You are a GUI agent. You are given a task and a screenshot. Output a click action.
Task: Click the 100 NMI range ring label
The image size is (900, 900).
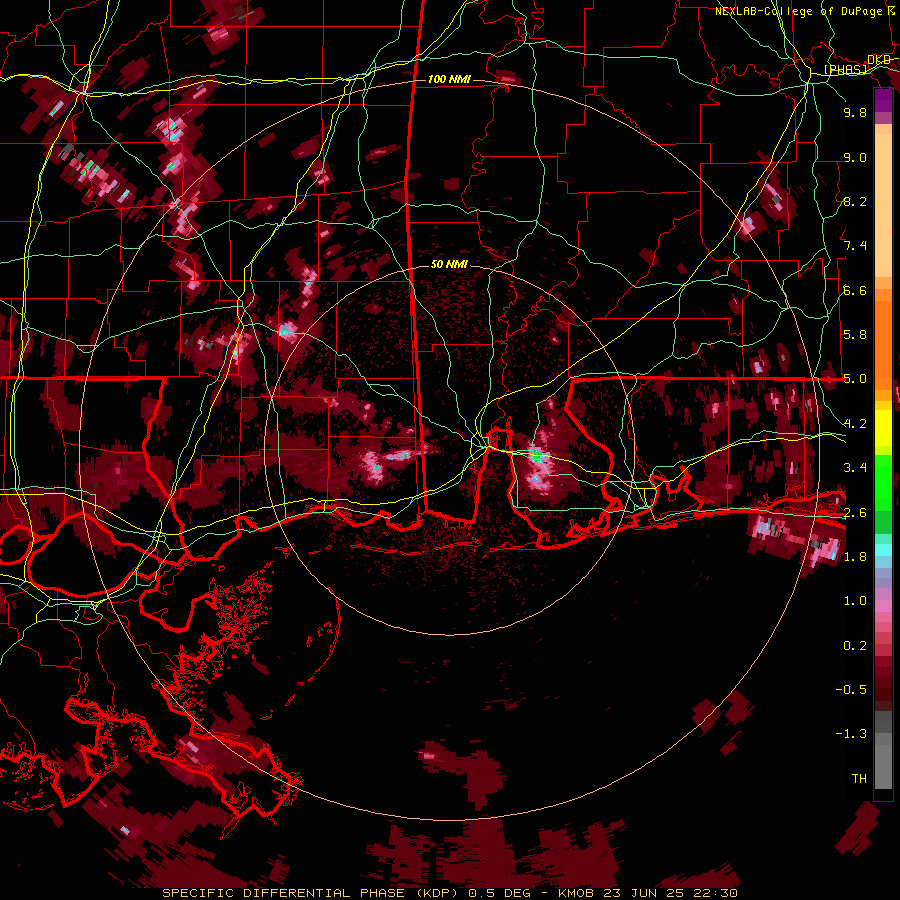click(449, 79)
